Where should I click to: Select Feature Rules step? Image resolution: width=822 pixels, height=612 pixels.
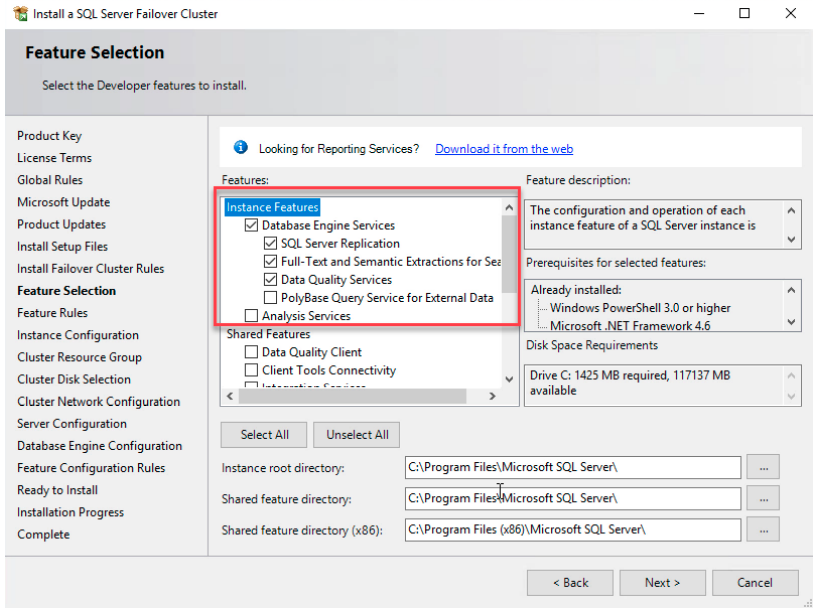point(52,313)
